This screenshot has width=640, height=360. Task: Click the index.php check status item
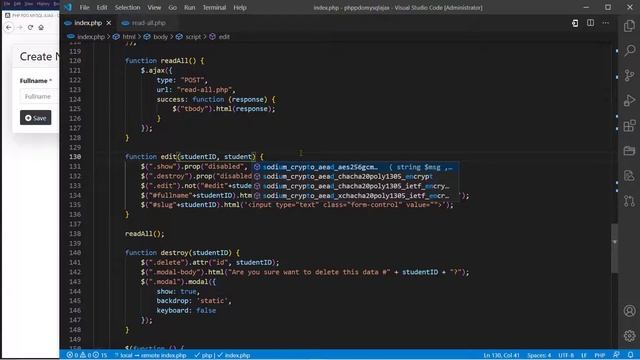(234, 355)
